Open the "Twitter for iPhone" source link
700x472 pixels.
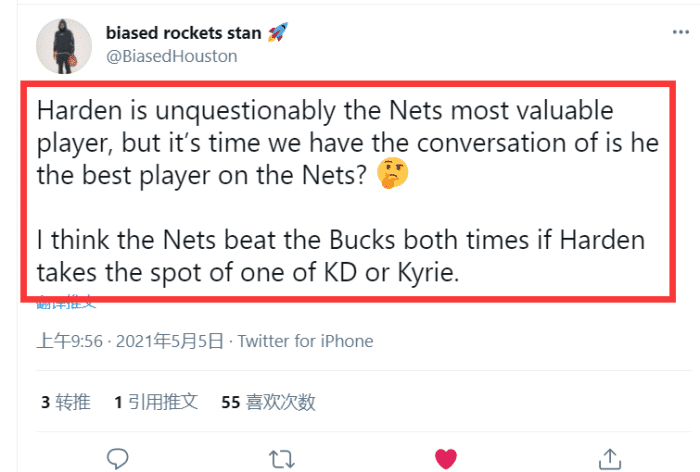pos(305,341)
